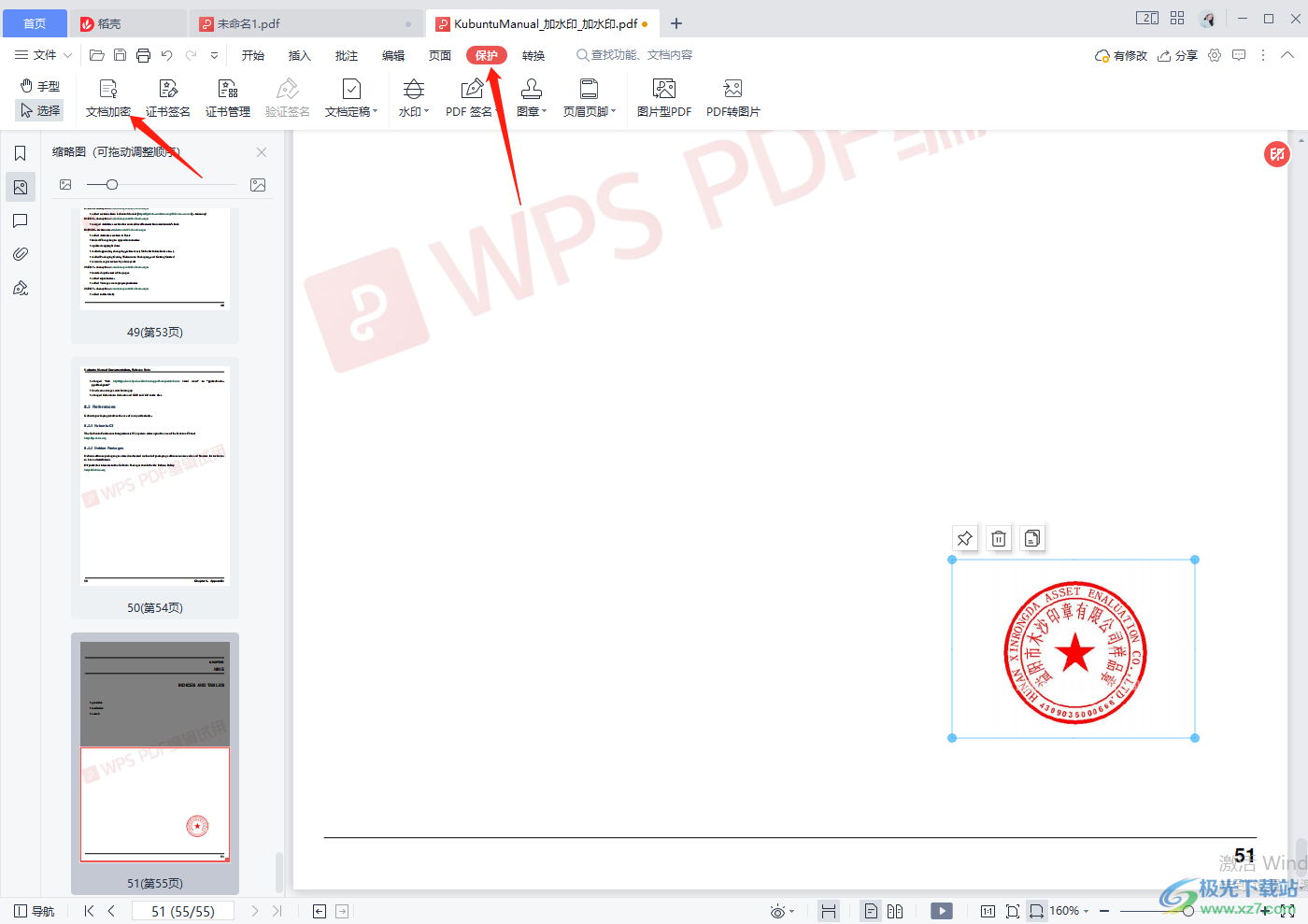Open the 160% zoom level dropdown

click(x=1070, y=911)
